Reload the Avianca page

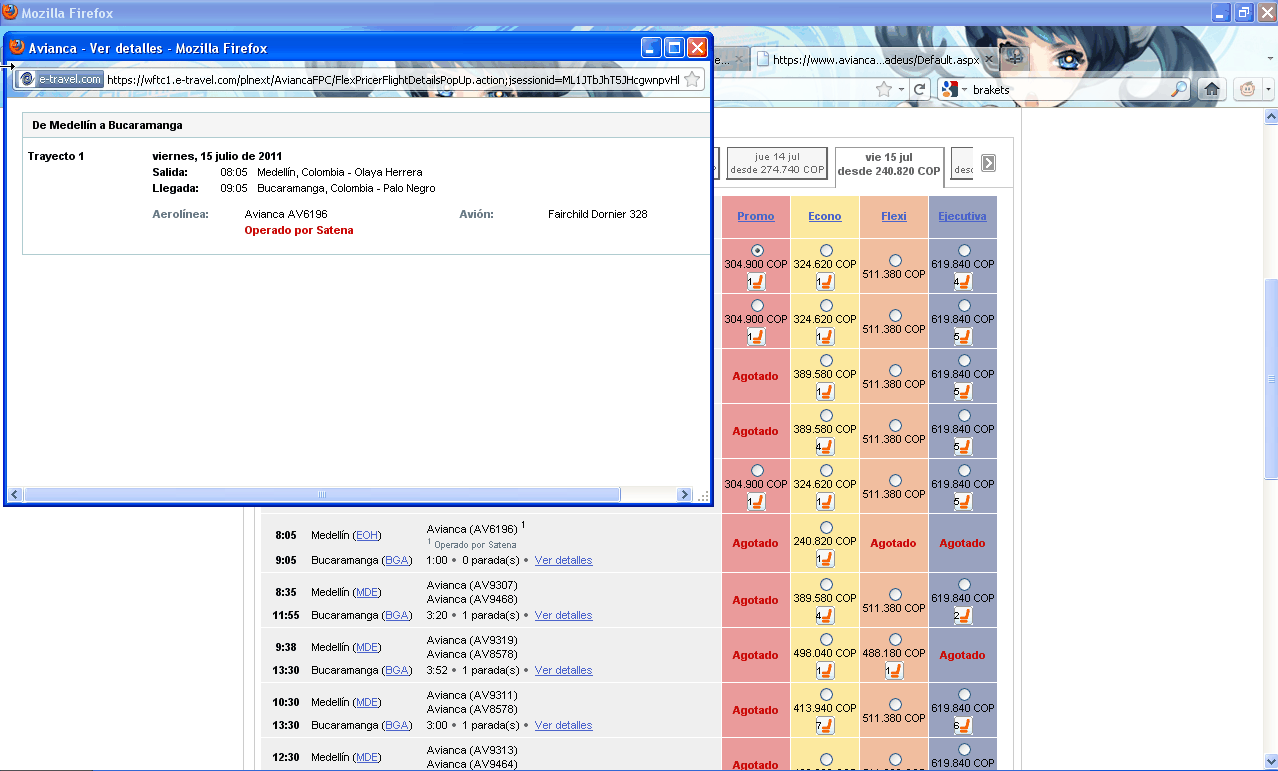pyautogui.click(x=919, y=89)
